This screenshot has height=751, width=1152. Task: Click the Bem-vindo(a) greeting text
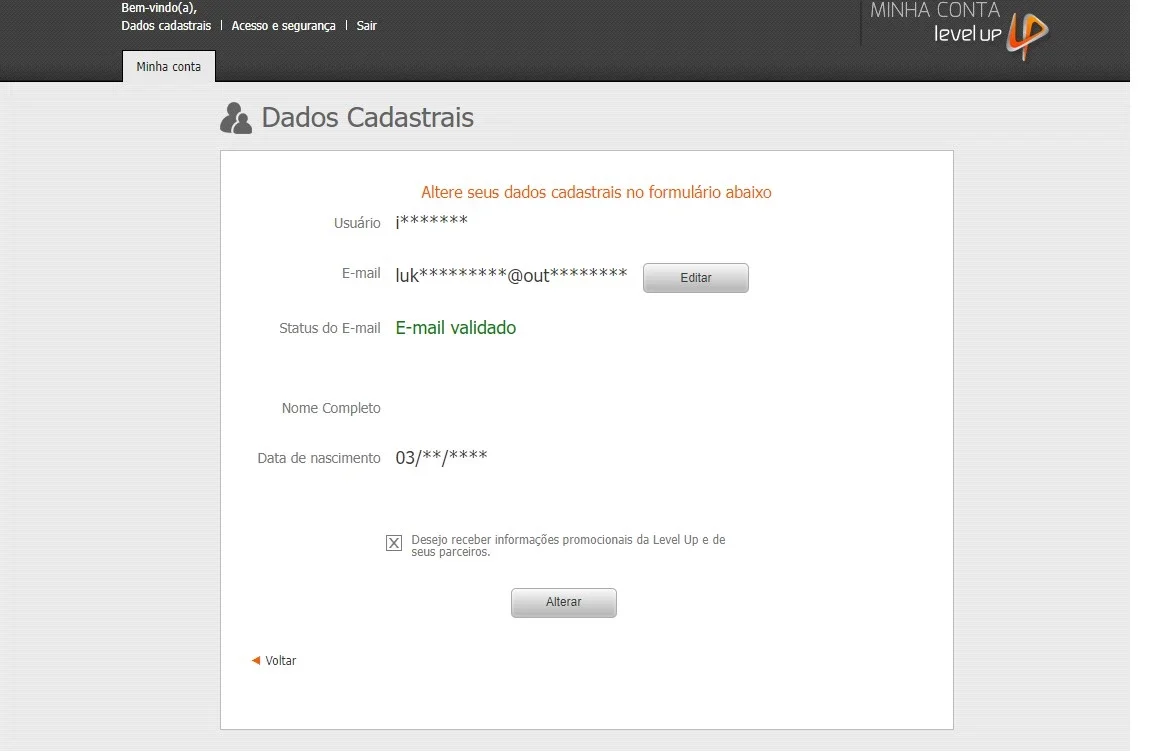click(x=159, y=8)
